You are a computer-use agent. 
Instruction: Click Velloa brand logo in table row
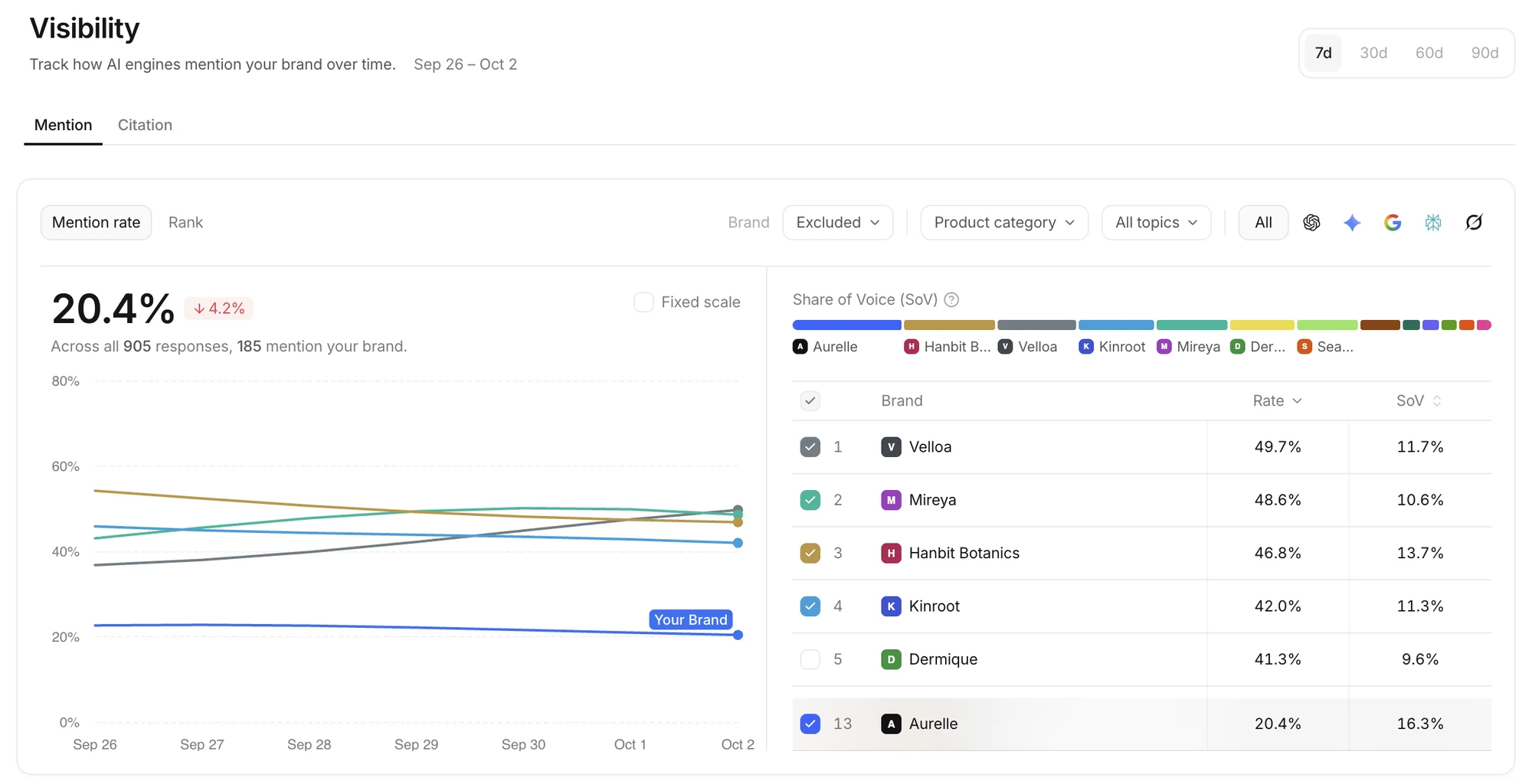click(891, 447)
